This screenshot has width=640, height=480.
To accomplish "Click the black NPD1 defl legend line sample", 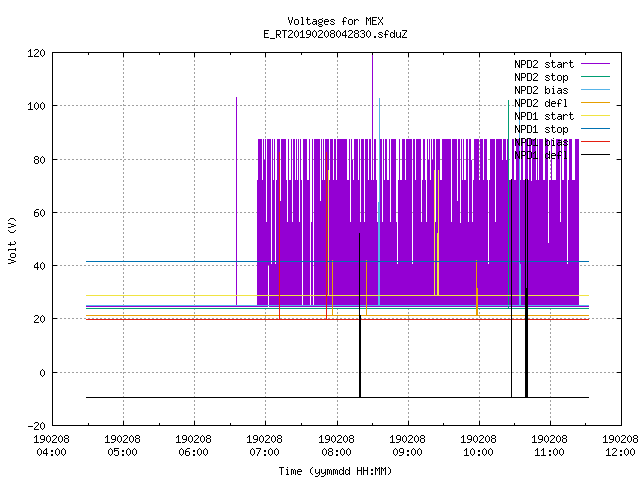I will tap(595, 155).
